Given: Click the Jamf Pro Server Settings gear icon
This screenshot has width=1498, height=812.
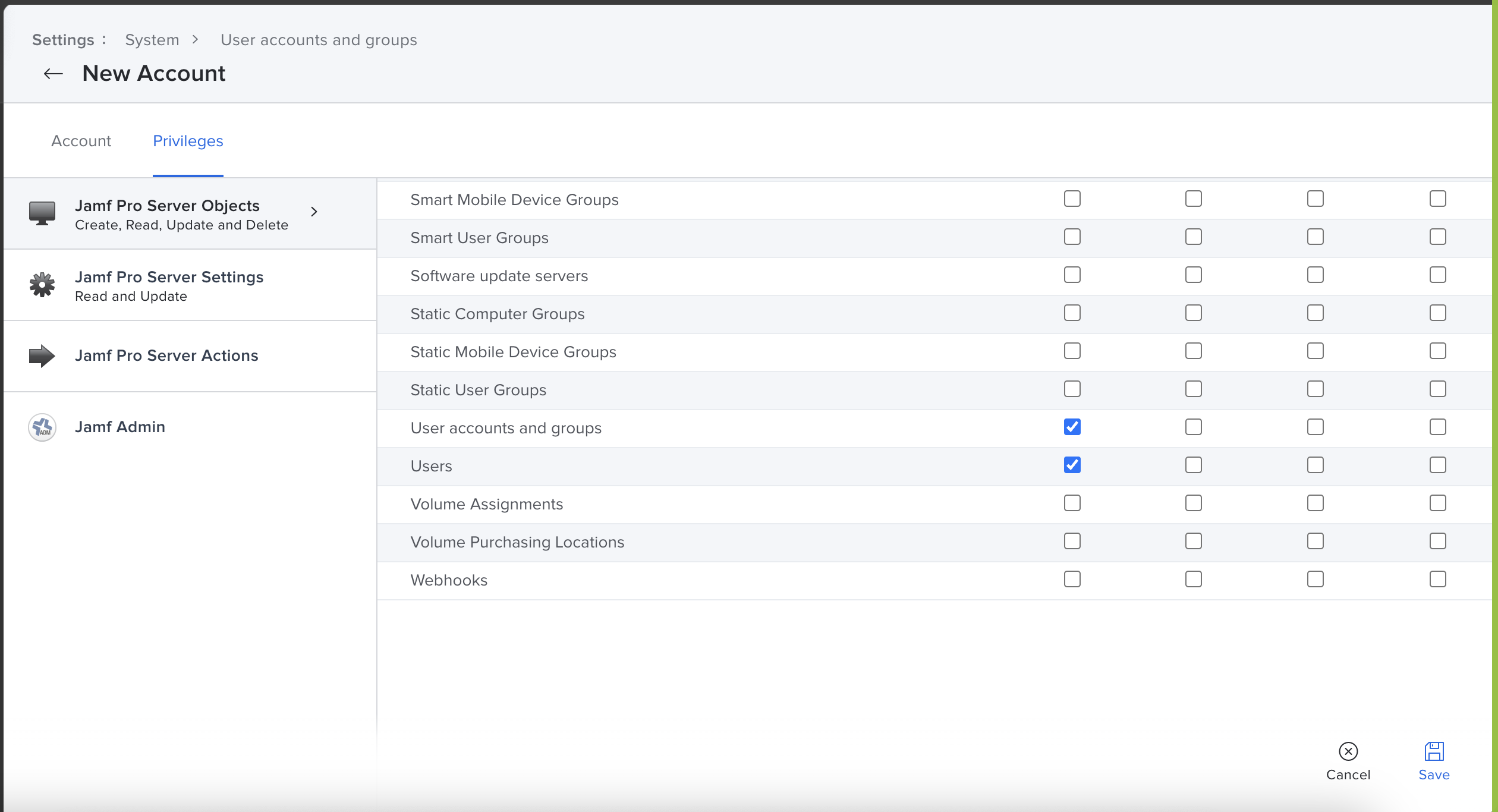Looking at the screenshot, I should [42, 285].
